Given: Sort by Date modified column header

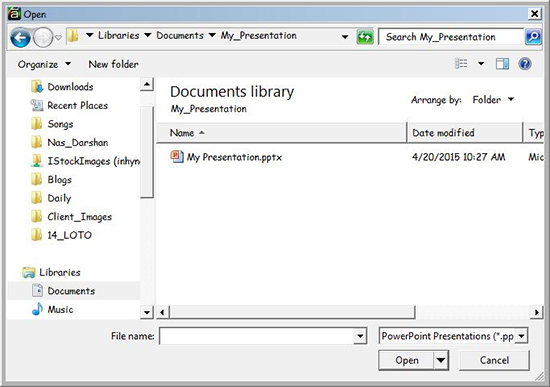Looking at the screenshot, I should coord(464,133).
